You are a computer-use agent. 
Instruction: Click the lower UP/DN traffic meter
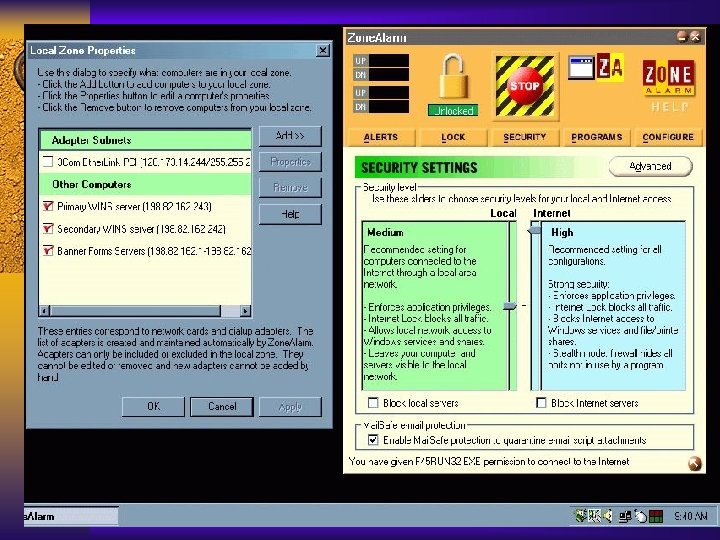tap(381, 99)
